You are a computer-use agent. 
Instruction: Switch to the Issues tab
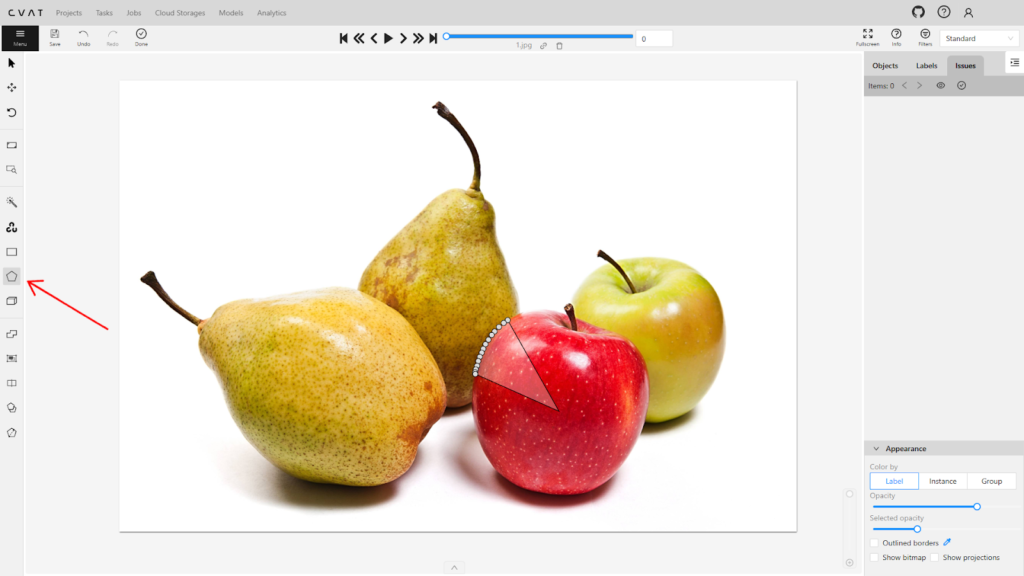click(x=965, y=65)
